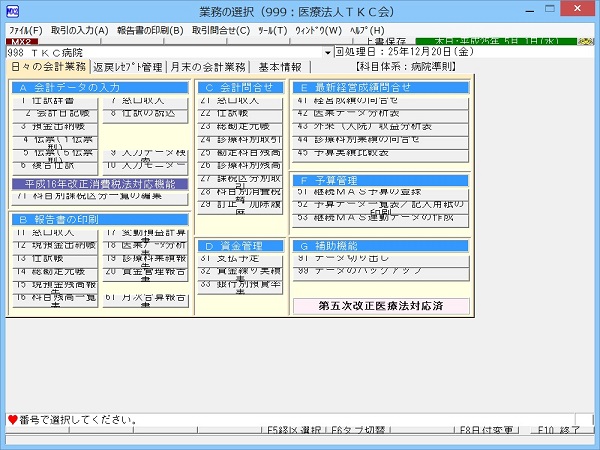Image resolution: width=600 pixels, height=450 pixels.
Task: Click button 3 預金出納帳
Action: tap(55, 129)
